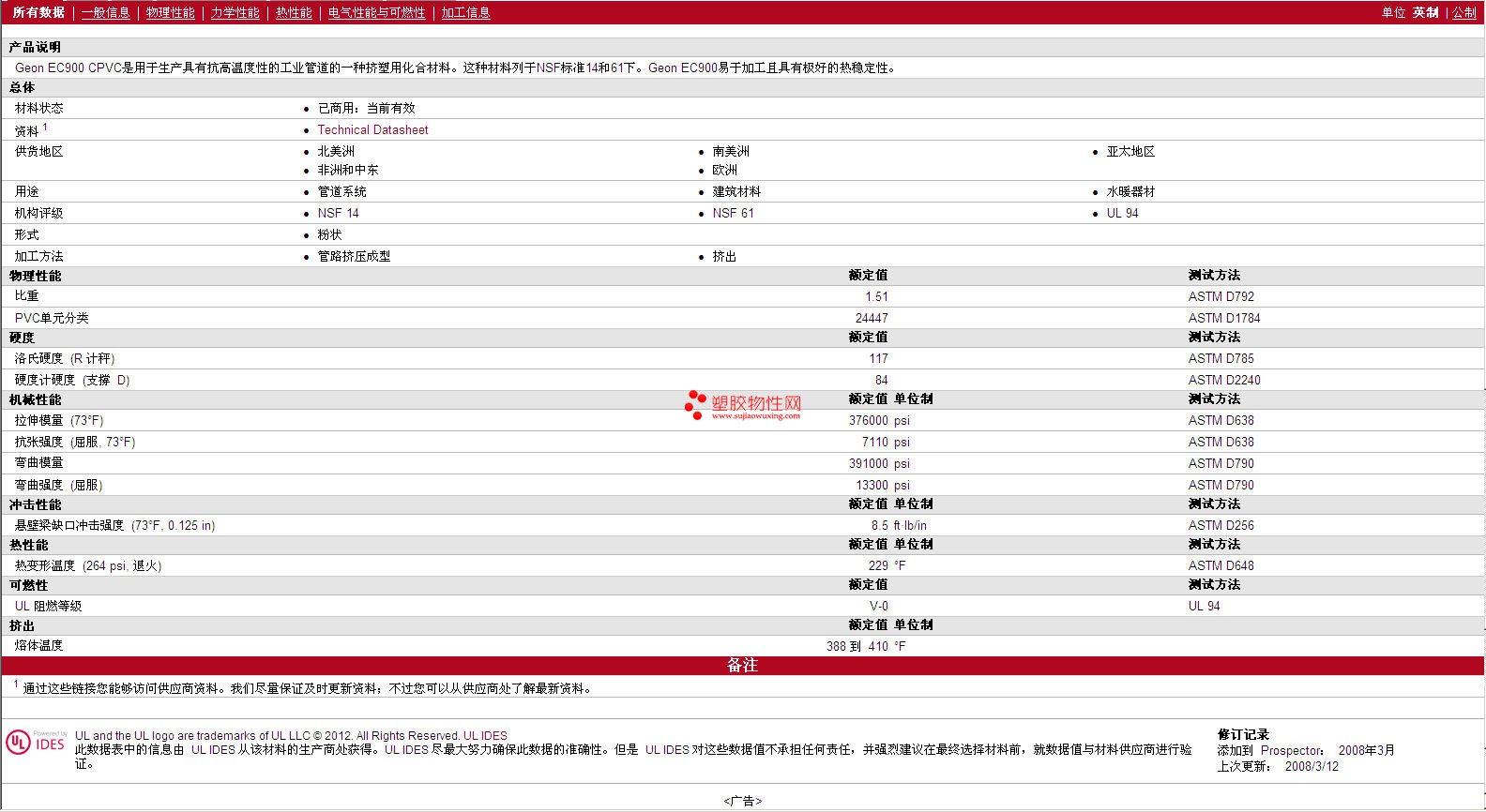
Task: Click the 供货地区 entry 亚太地区
Action: pos(1130,152)
